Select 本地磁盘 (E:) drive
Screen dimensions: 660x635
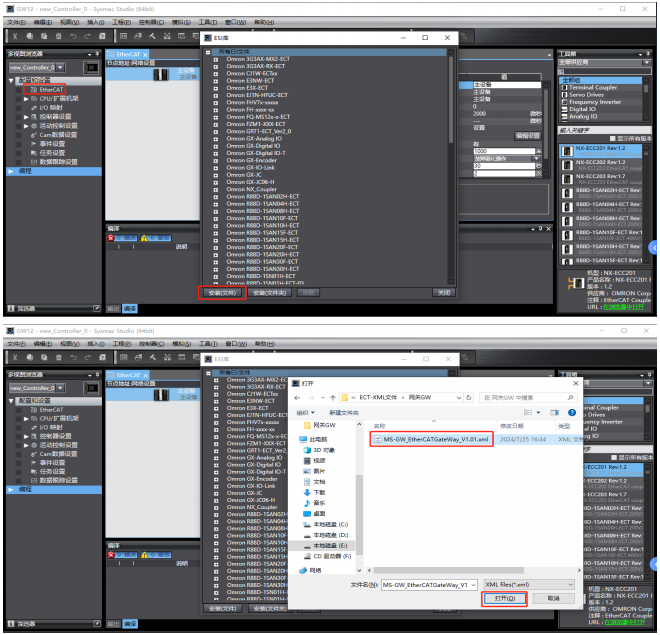[330, 546]
